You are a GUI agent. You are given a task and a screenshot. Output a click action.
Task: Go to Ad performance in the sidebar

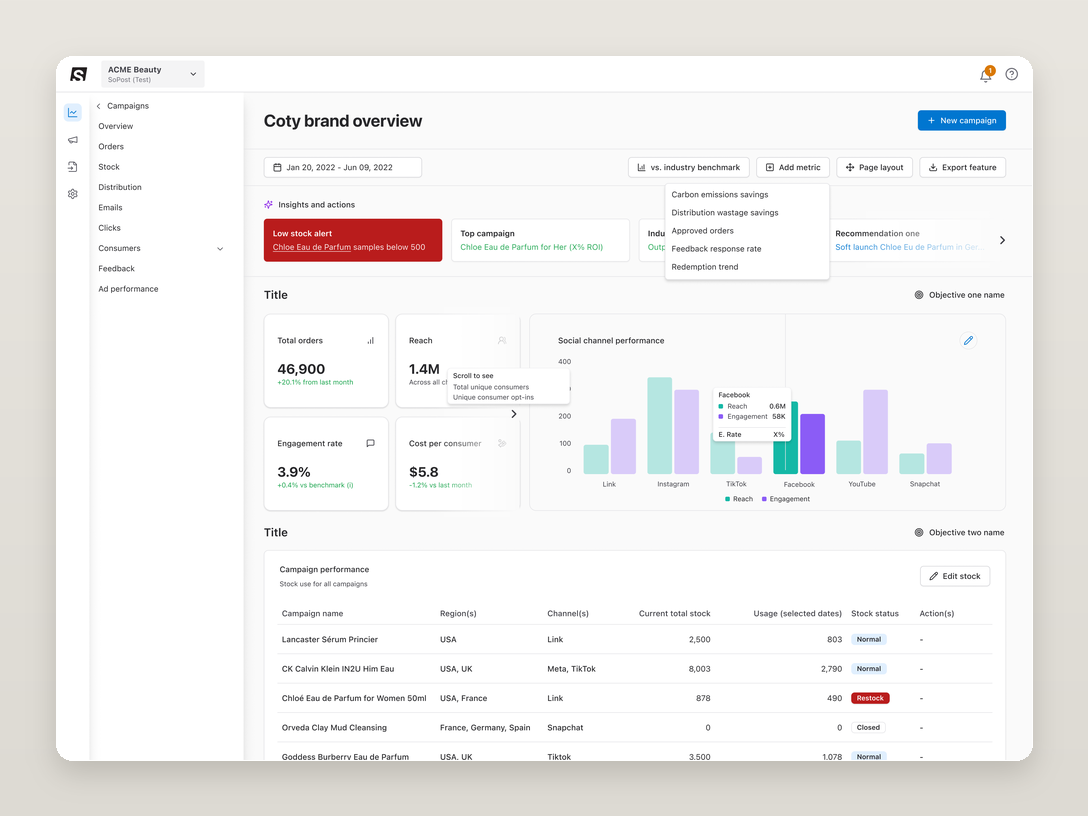128,289
